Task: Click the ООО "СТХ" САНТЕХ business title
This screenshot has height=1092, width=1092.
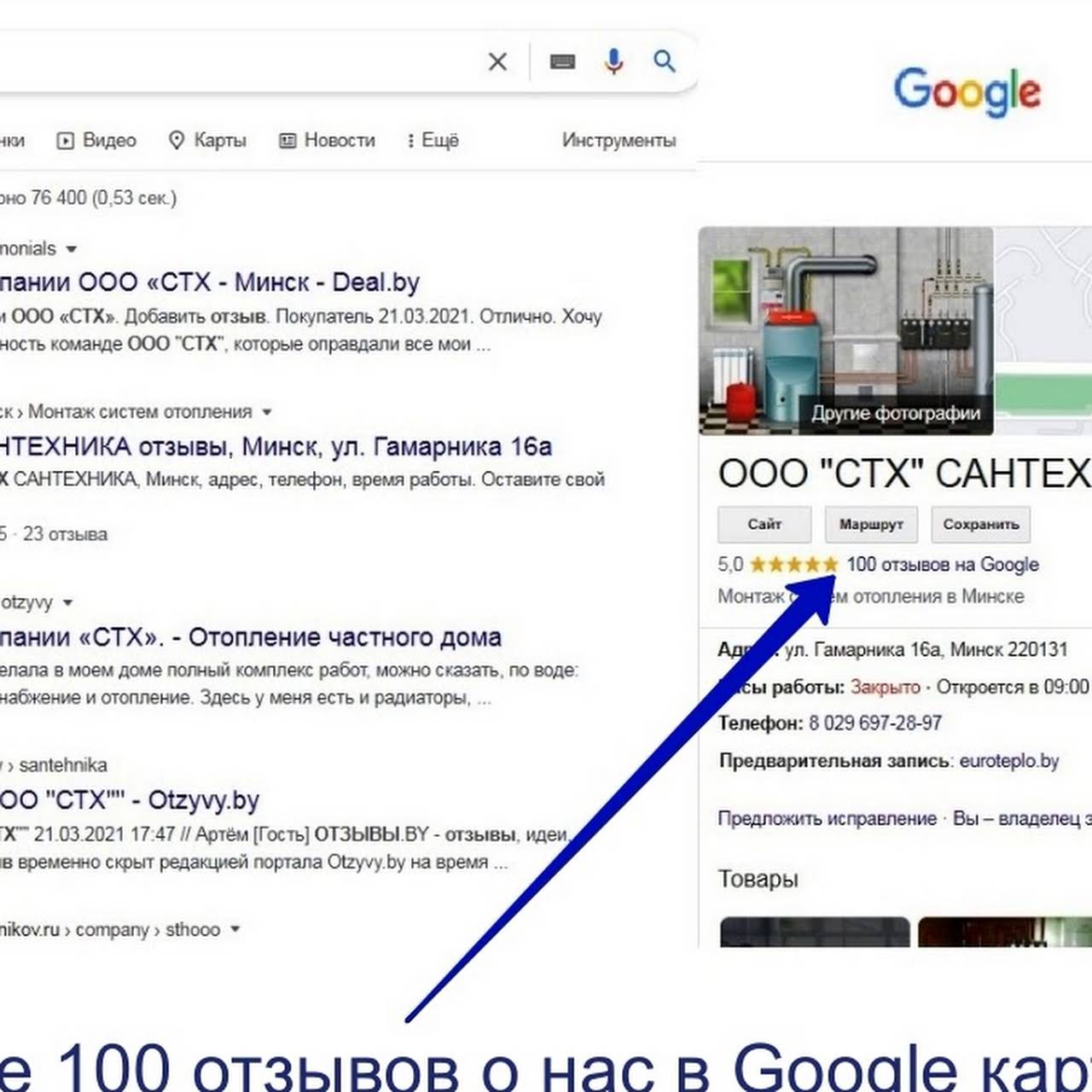Action: point(904,473)
